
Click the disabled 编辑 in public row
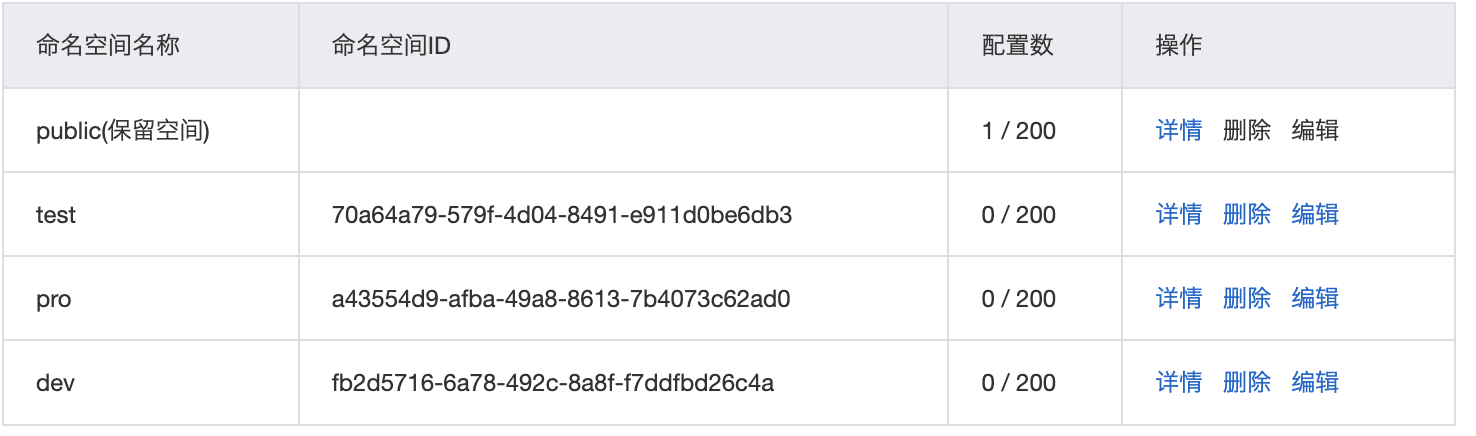coord(1315,130)
